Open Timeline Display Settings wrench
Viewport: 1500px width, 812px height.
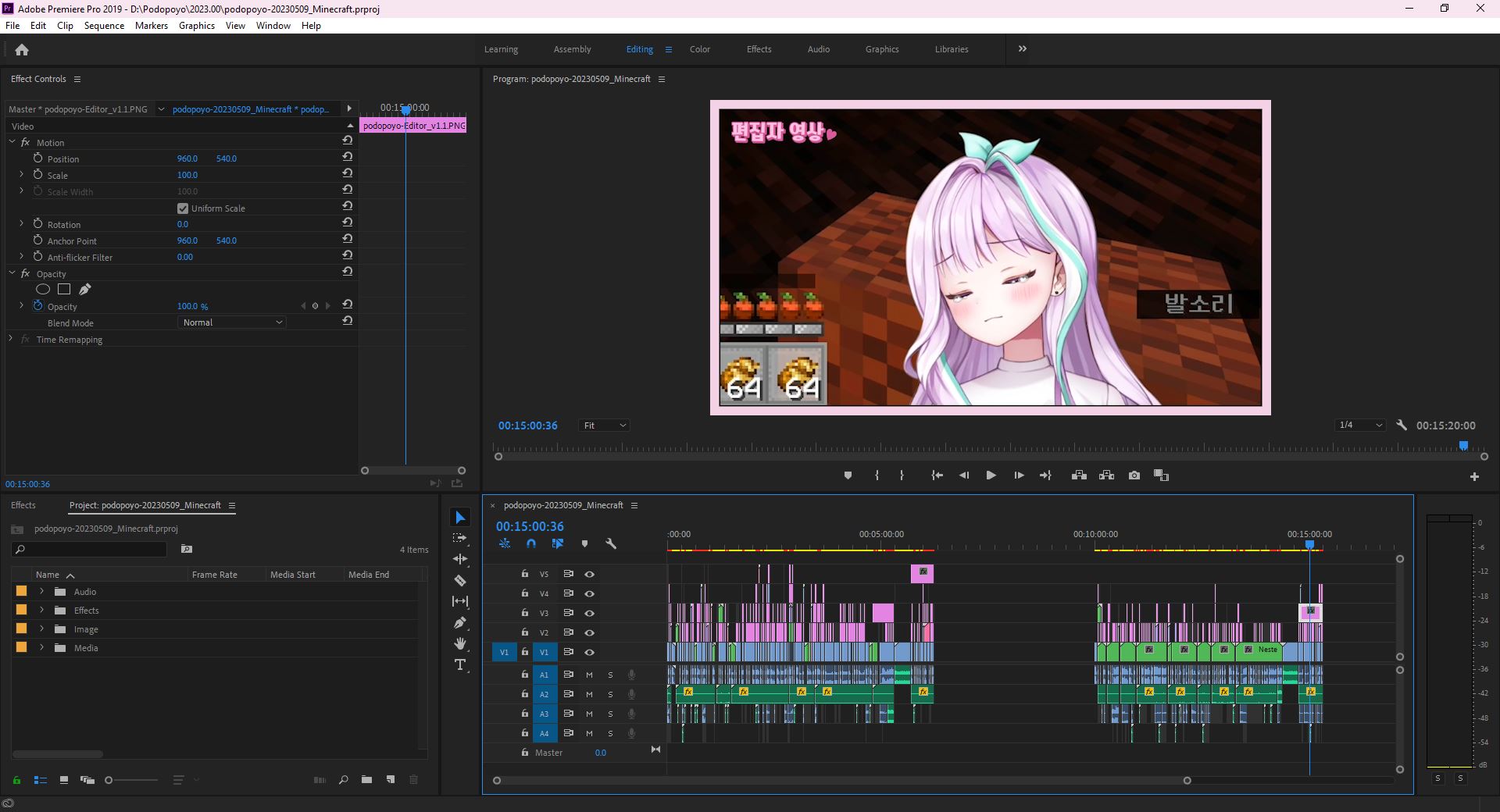[x=611, y=543]
